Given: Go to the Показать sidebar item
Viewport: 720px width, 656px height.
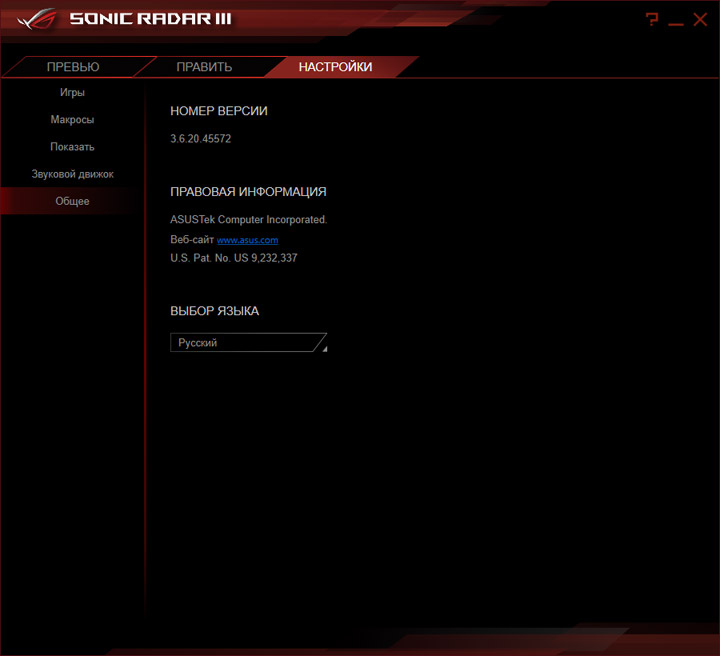Looking at the screenshot, I should (73, 147).
